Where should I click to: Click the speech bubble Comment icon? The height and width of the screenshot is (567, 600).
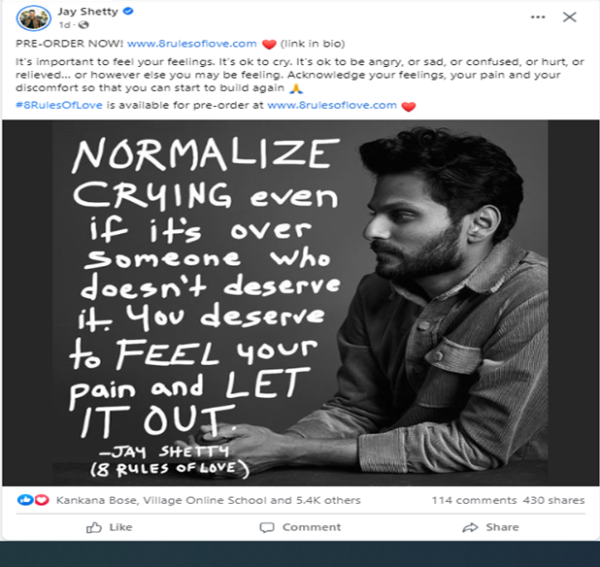point(267,528)
